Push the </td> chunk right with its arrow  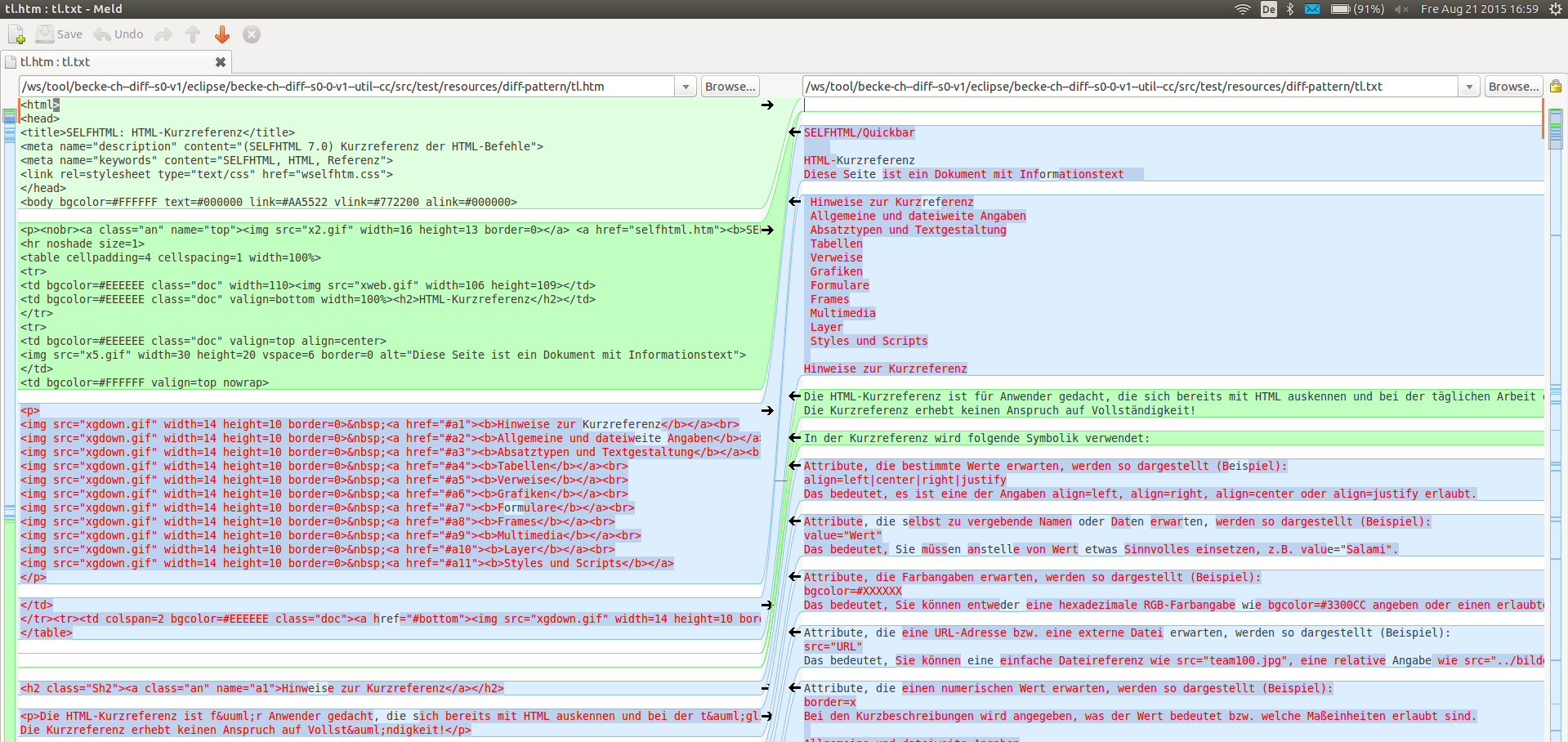767,605
